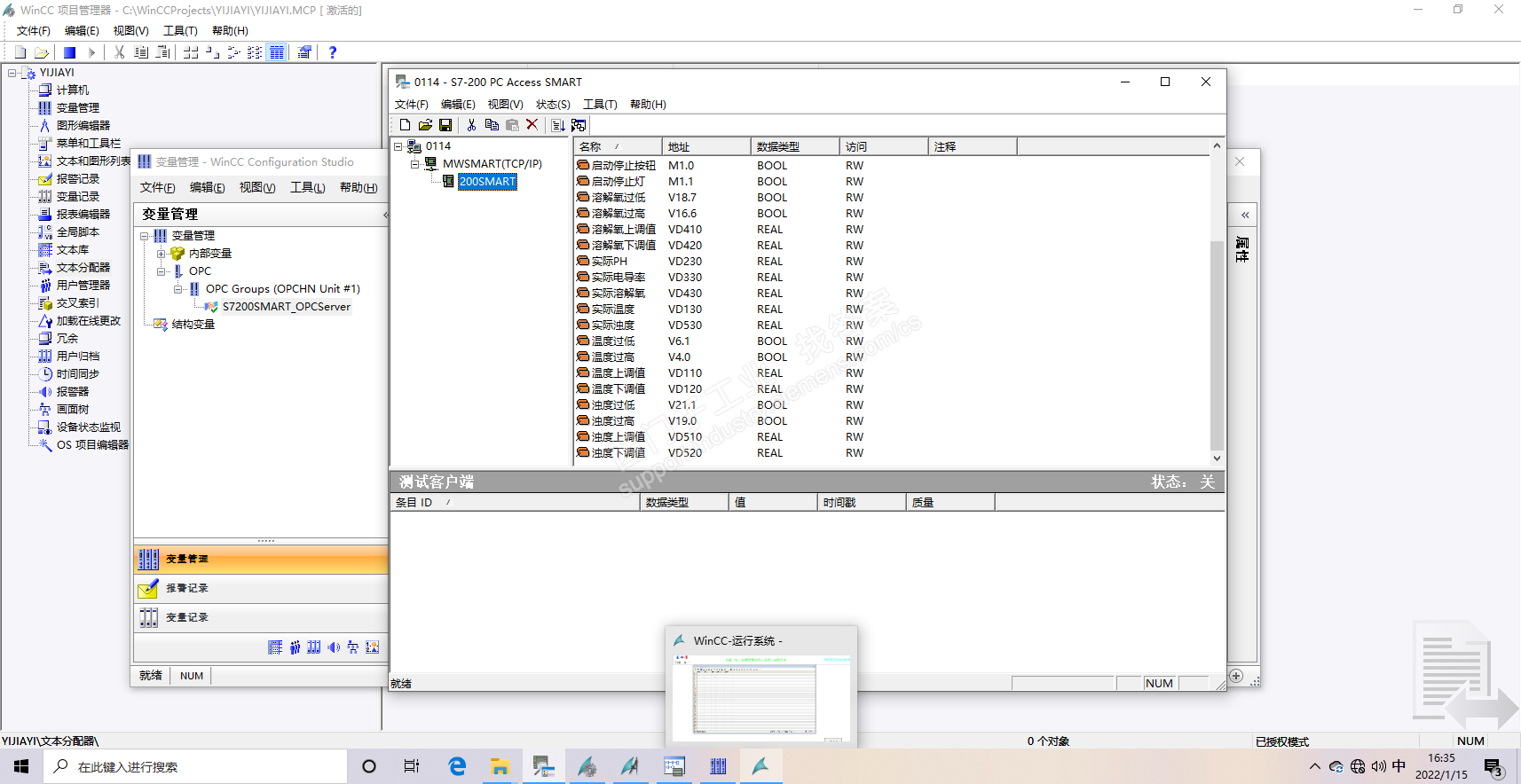Collapse the YIJIAYI project tree root
The height and width of the screenshot is (784, 1521).
pyautogui.click(x=12, y=73)
